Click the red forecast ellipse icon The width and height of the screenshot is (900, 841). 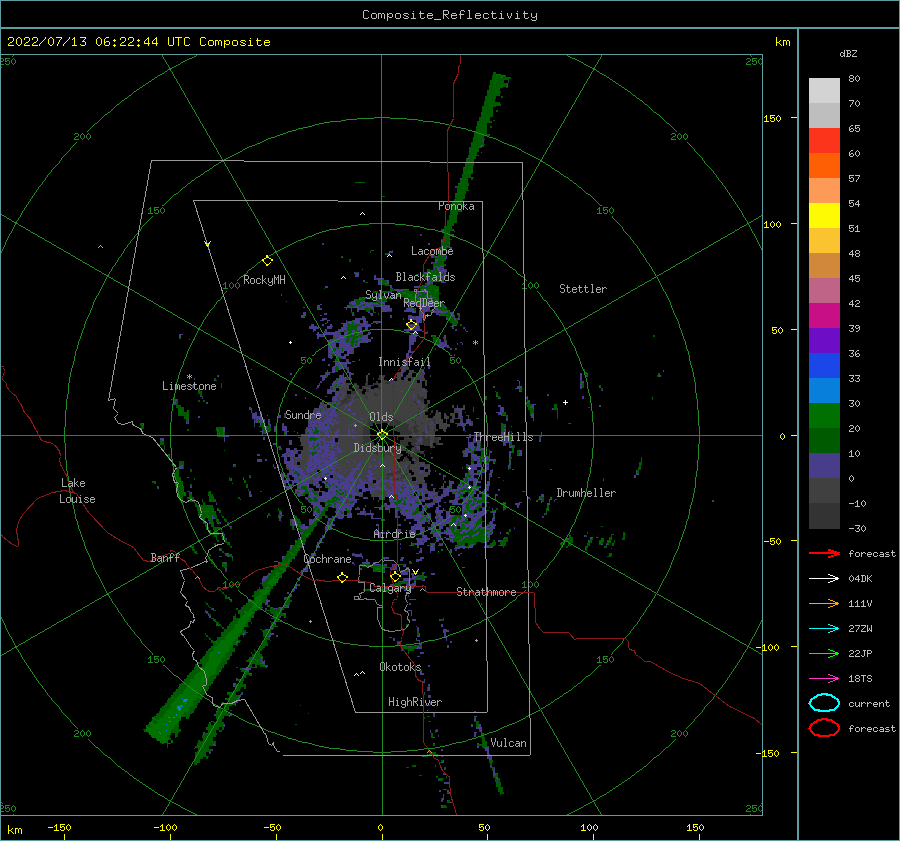(824, 728)
